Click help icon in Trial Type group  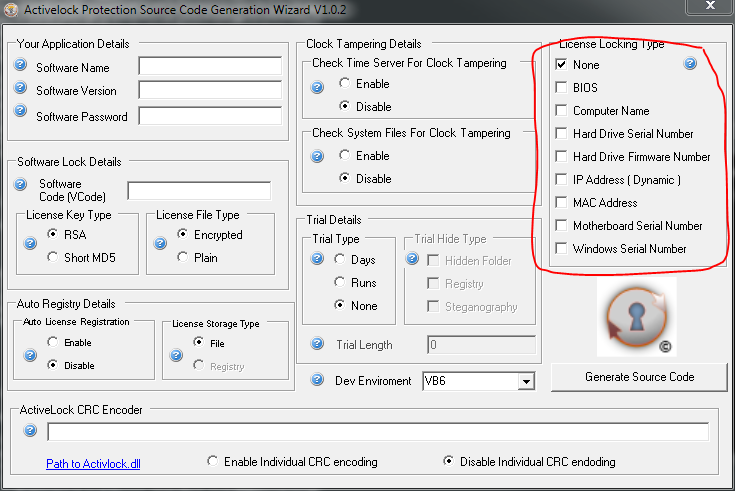tap(317, 258)
